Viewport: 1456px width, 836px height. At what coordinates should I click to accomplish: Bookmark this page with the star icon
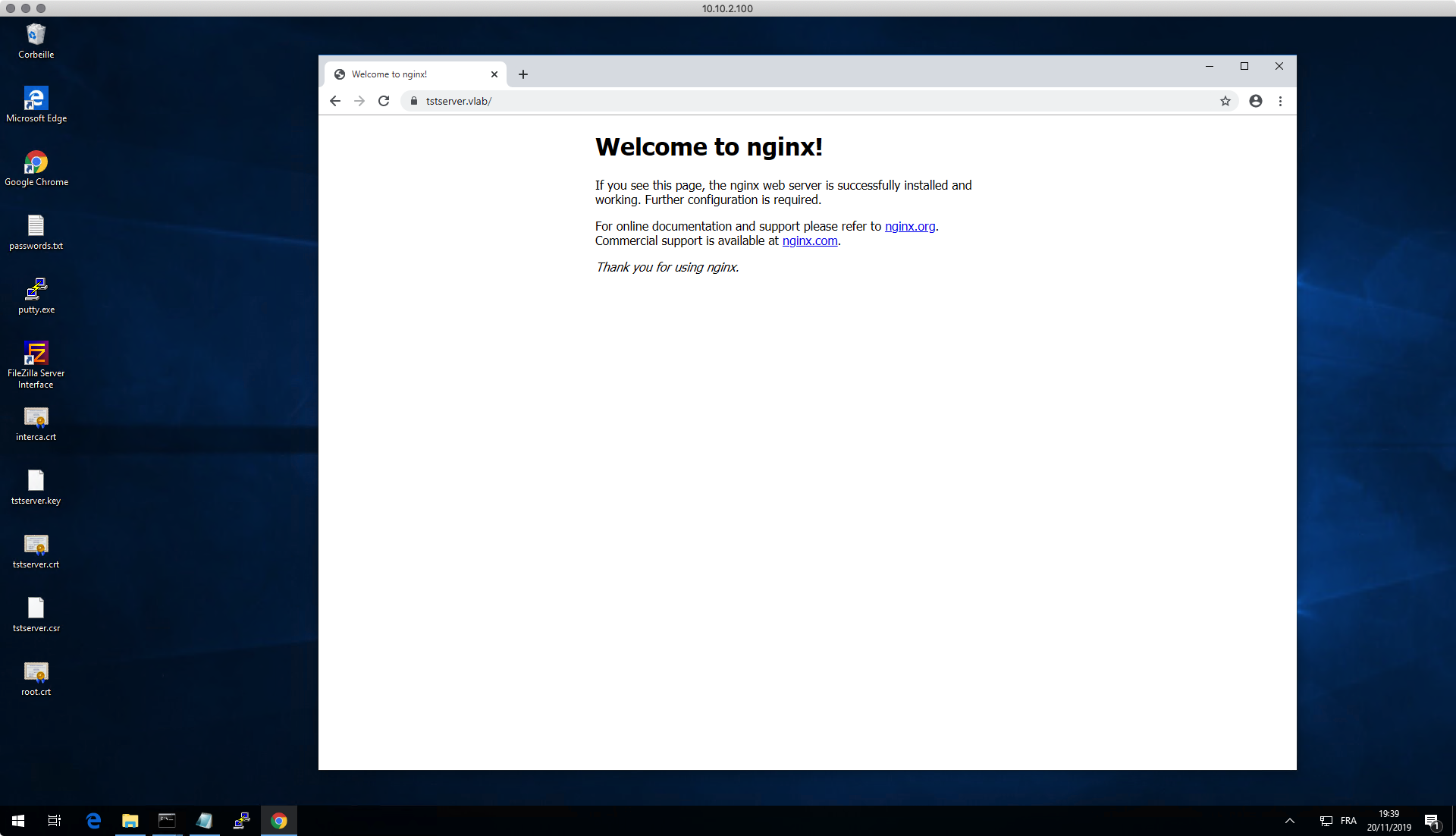tap(1225, 101)
